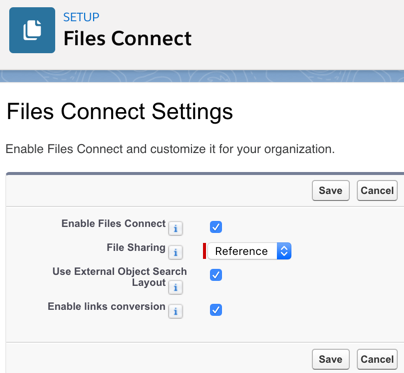Click the Files Connect Settings heading

(120, 112)
